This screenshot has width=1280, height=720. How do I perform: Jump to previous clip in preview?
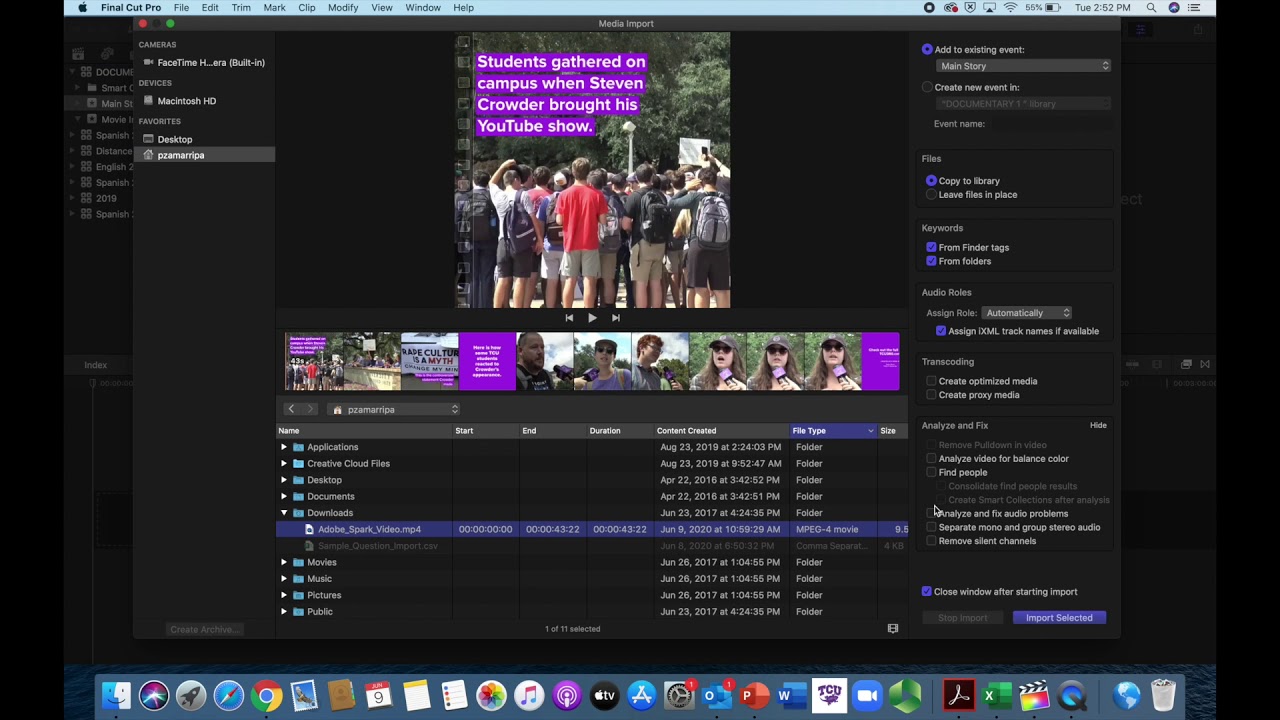point(569,318)
